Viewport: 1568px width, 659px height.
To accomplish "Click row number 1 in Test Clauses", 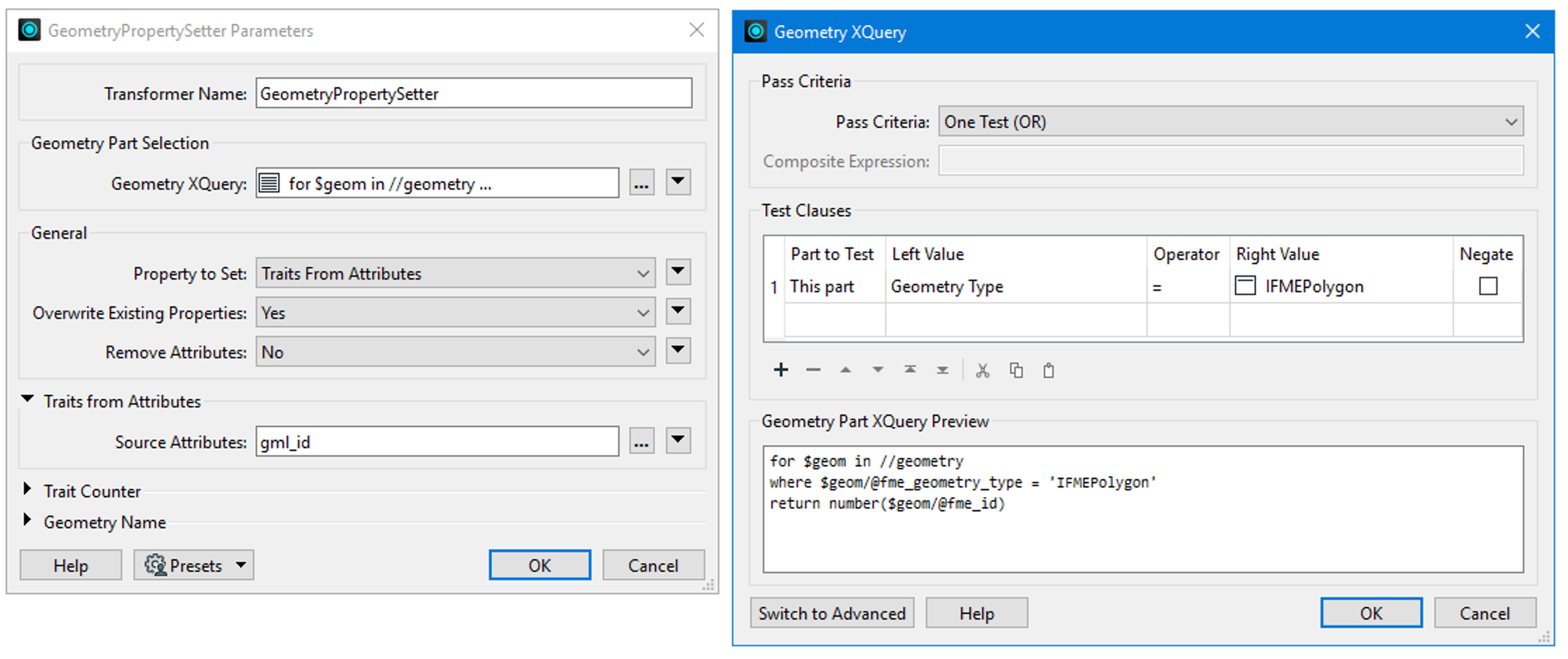I will tap(774, 287).
